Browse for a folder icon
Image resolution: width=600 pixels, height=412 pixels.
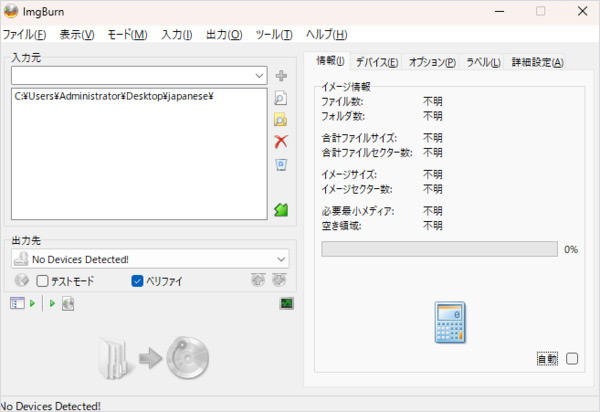point(281,120)
